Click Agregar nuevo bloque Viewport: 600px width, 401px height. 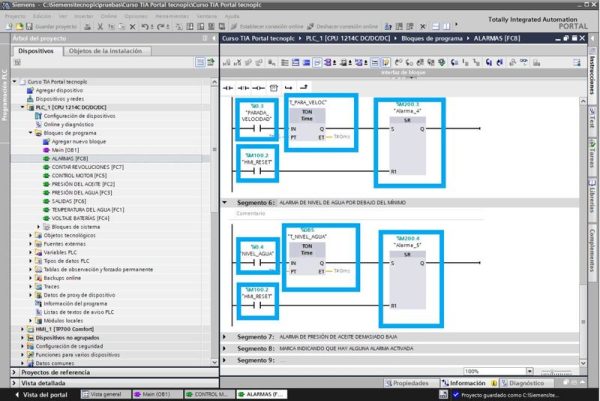(x=79, y=142)
